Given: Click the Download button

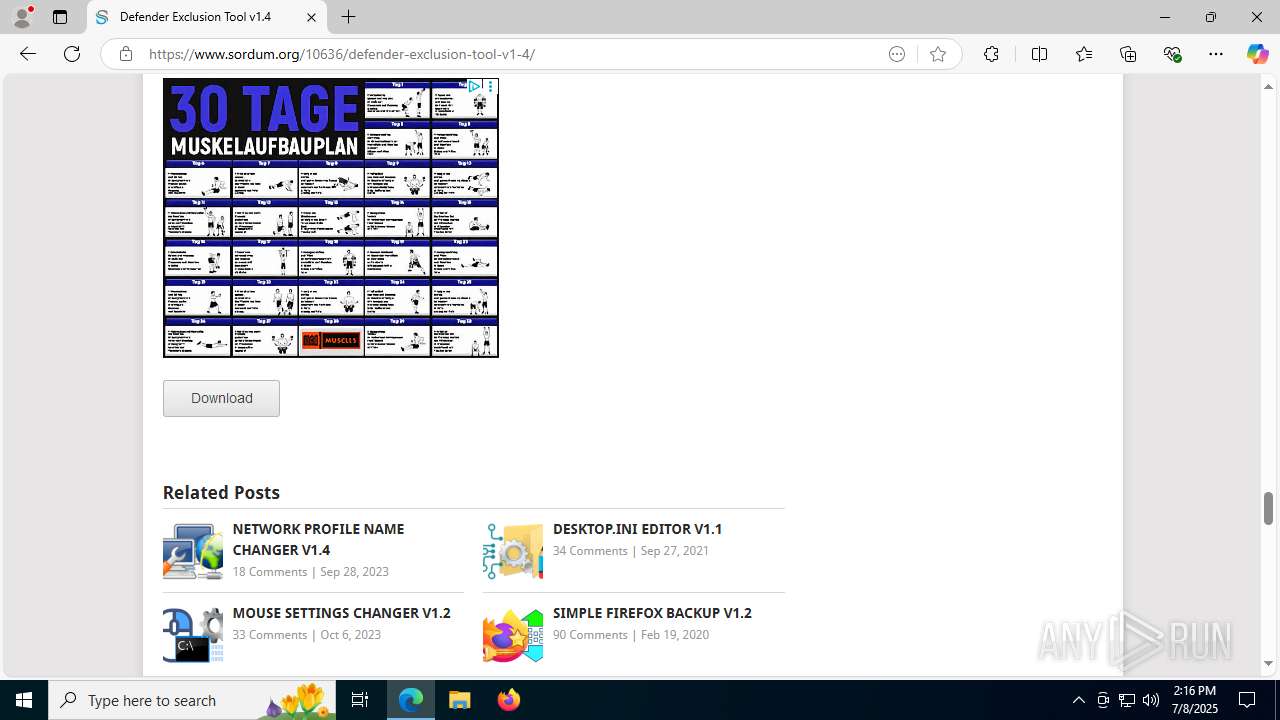Looking at the screenshot, I should coord(221,398).
